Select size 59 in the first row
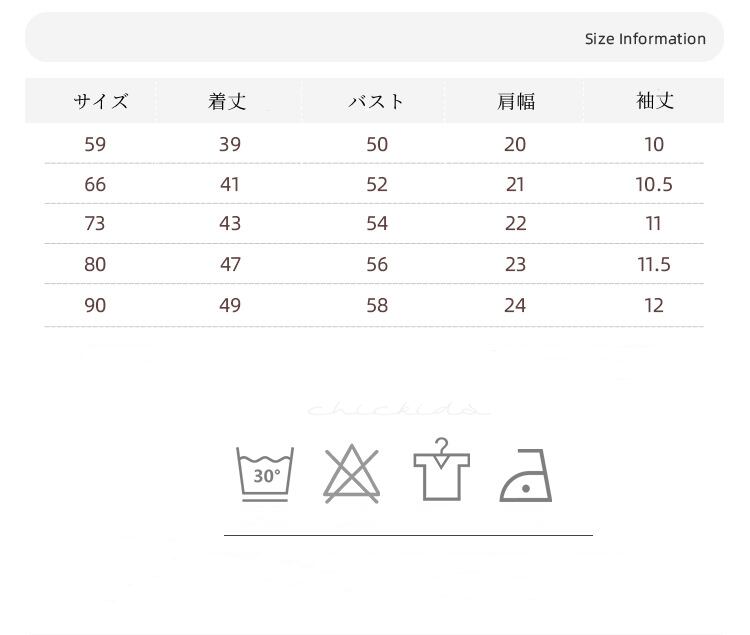This screenshot has width=750, height=635. click(95, 144)
